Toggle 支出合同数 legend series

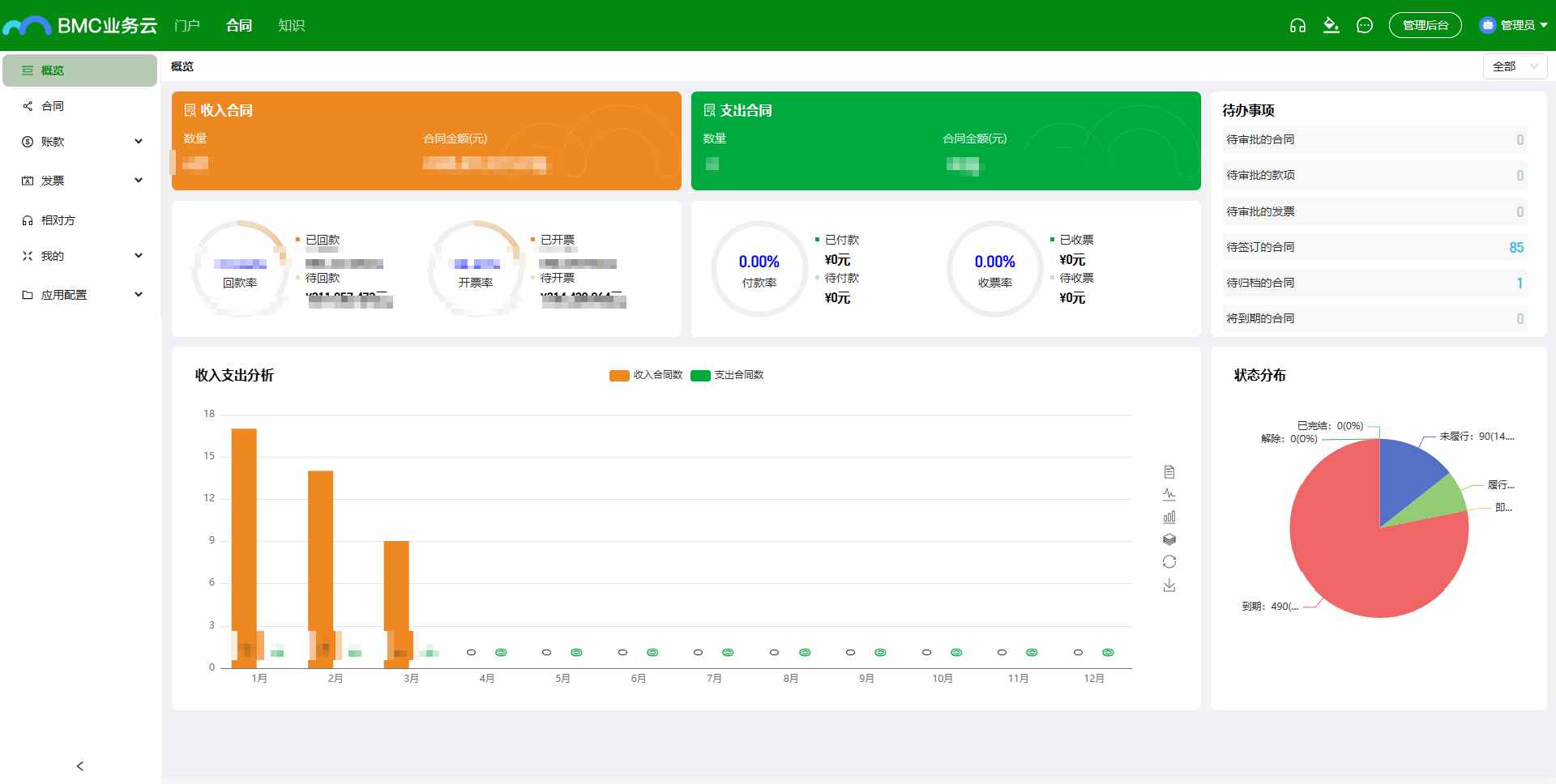click(x=727, y=375)
